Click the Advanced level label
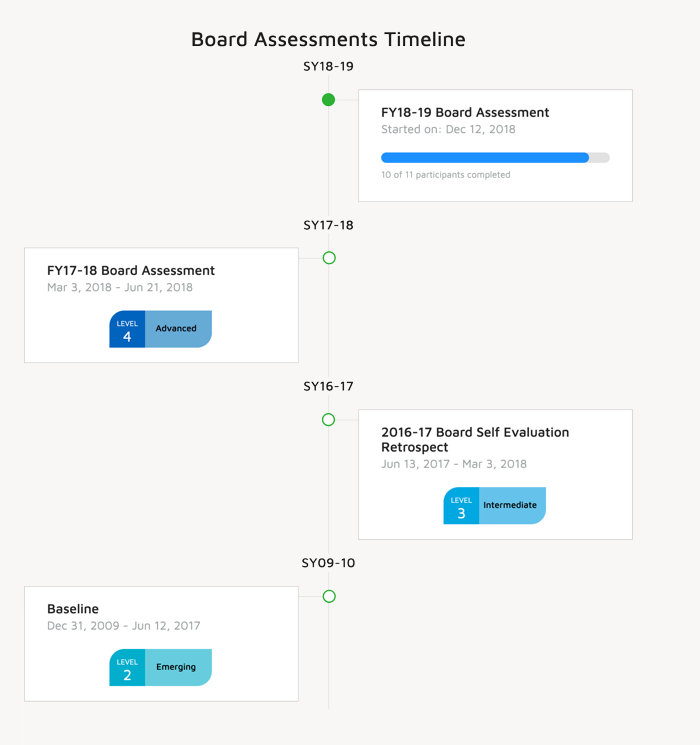Viewport: 700px width, 745px height. (178, 329)
